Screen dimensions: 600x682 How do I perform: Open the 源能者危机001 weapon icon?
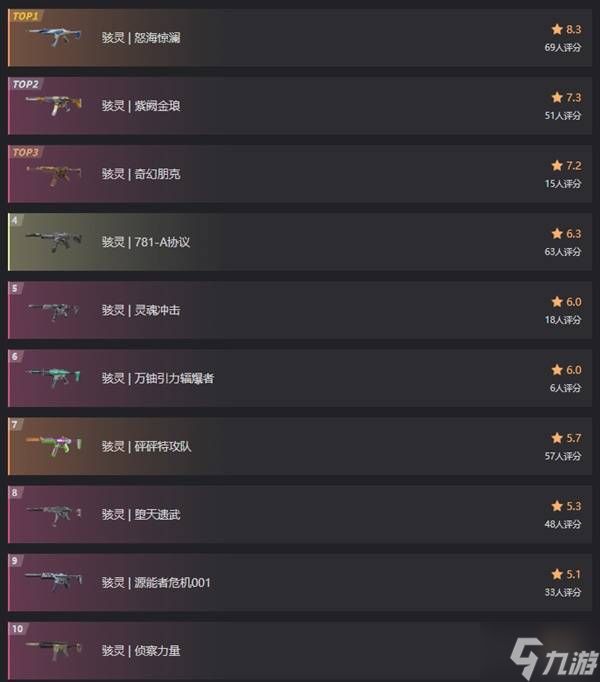[54, 581]
